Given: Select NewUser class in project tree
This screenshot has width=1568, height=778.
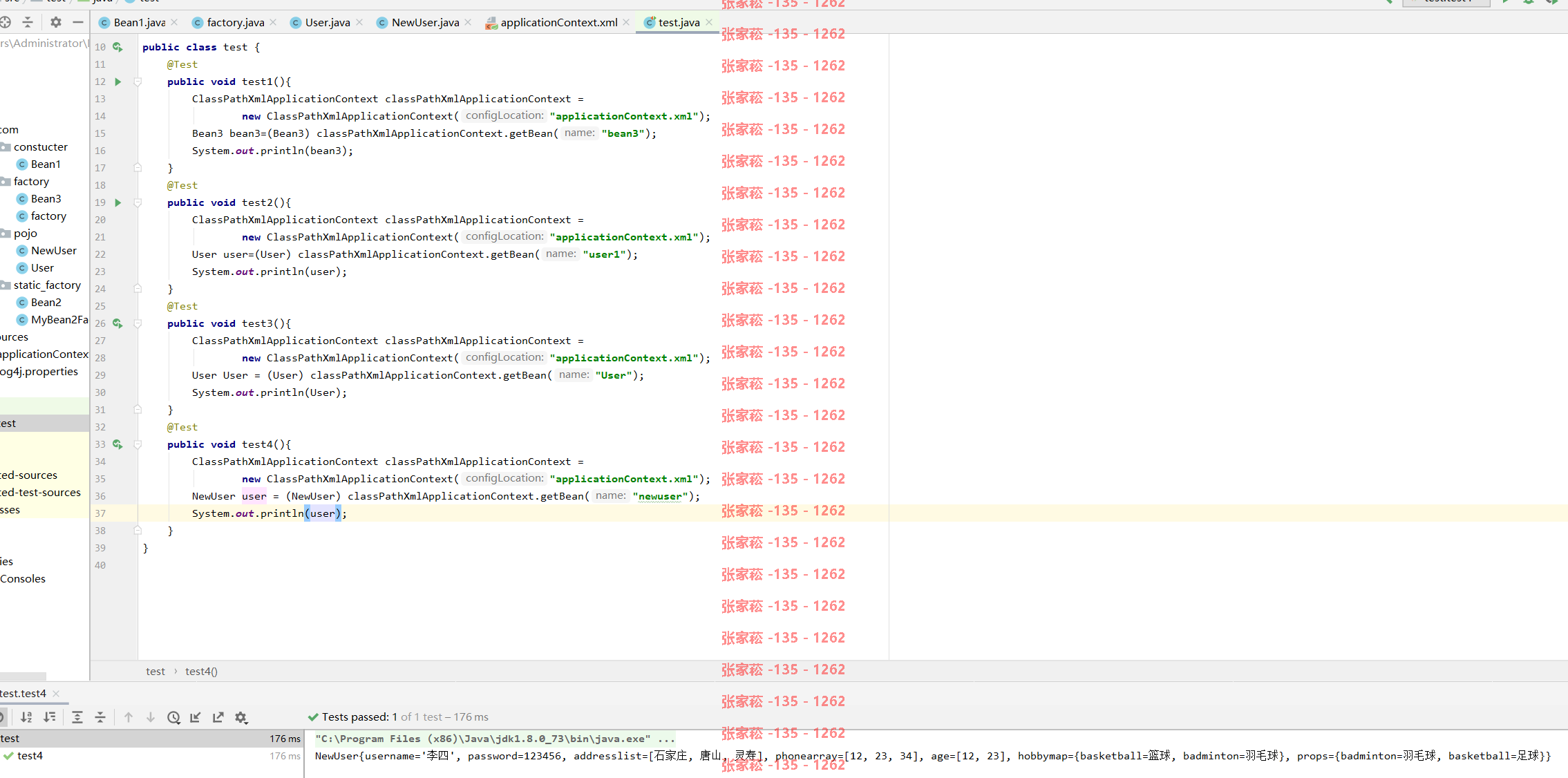Looking at the screenshot, I should point(54,251).
